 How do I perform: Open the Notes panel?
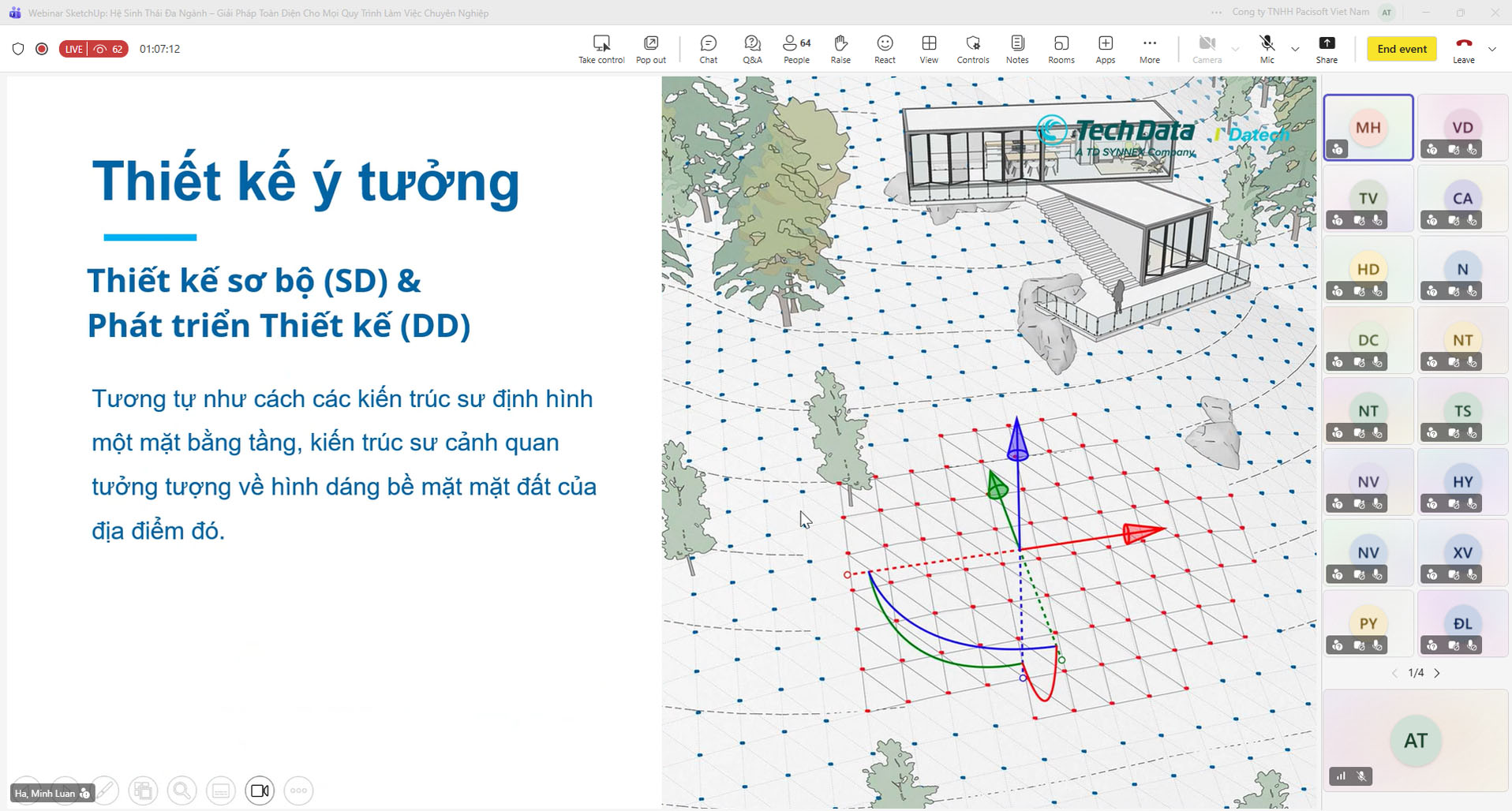(1017, 49)
